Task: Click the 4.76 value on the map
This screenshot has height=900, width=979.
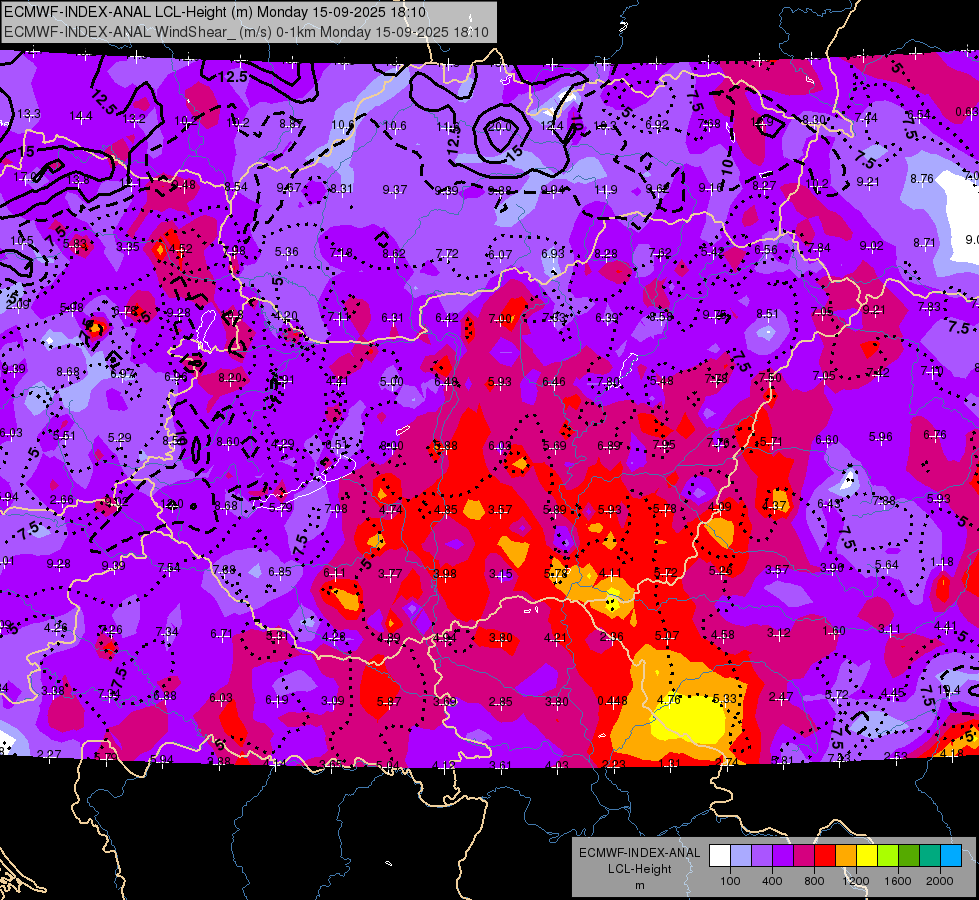Action: tap(669, 700)
